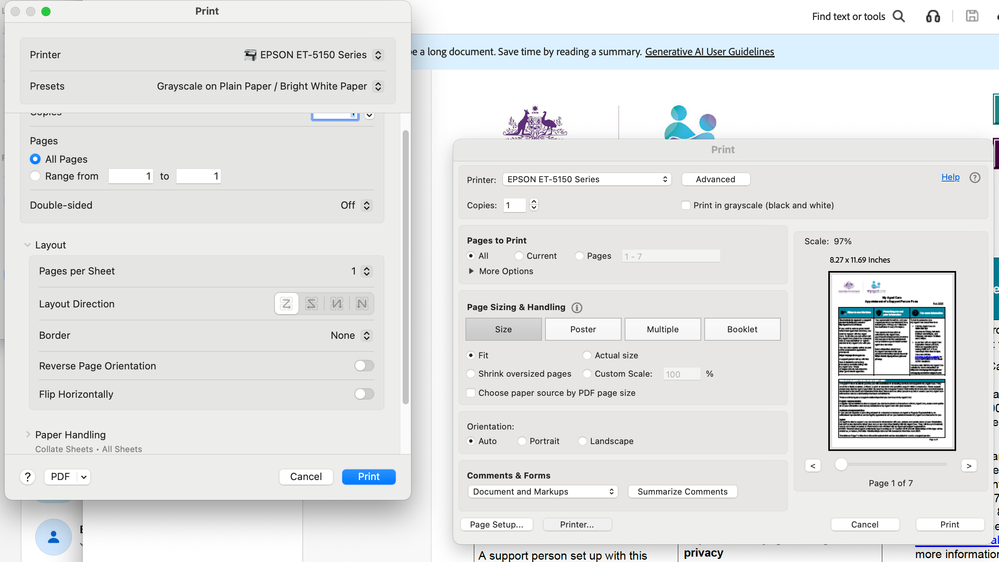Select the All Pages radio button
This screenshot has height=562, width=999.
tap(35, 159)
